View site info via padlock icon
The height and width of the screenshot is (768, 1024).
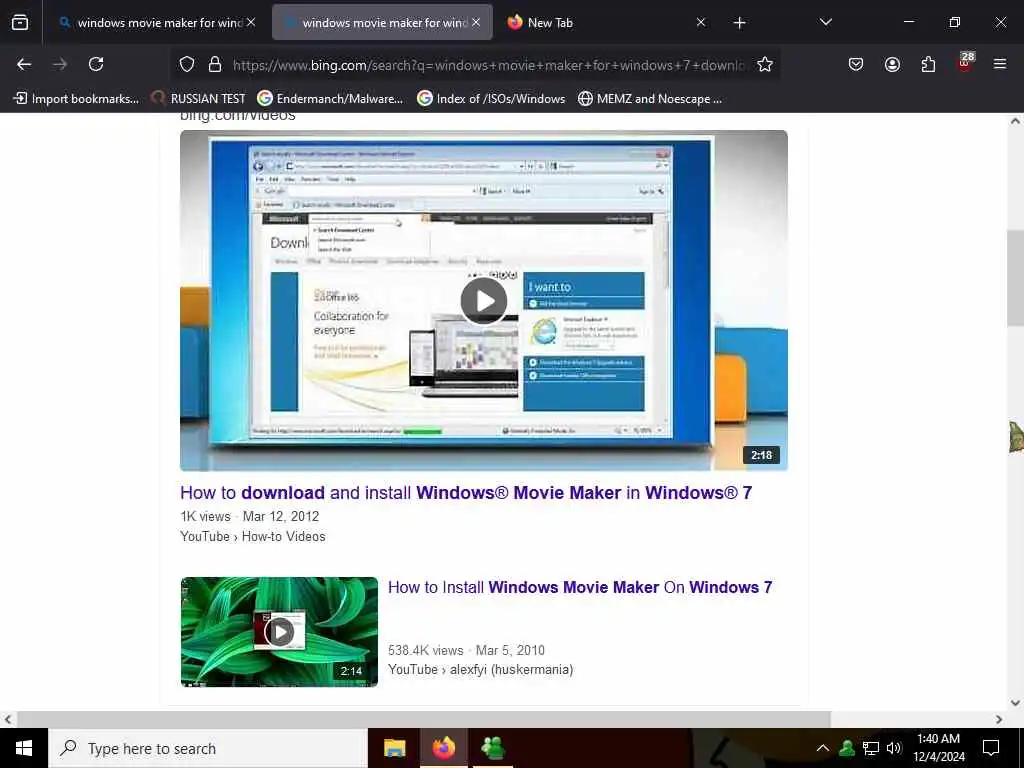215,64
